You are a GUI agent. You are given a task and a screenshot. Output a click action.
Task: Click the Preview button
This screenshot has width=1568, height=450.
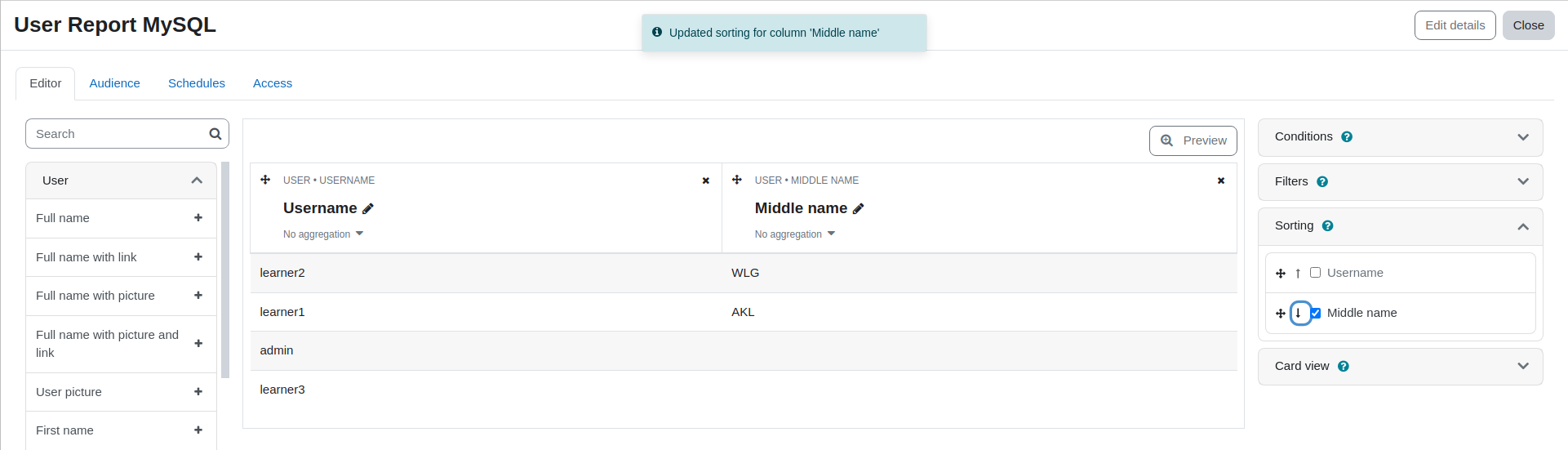click(1193, 140)
